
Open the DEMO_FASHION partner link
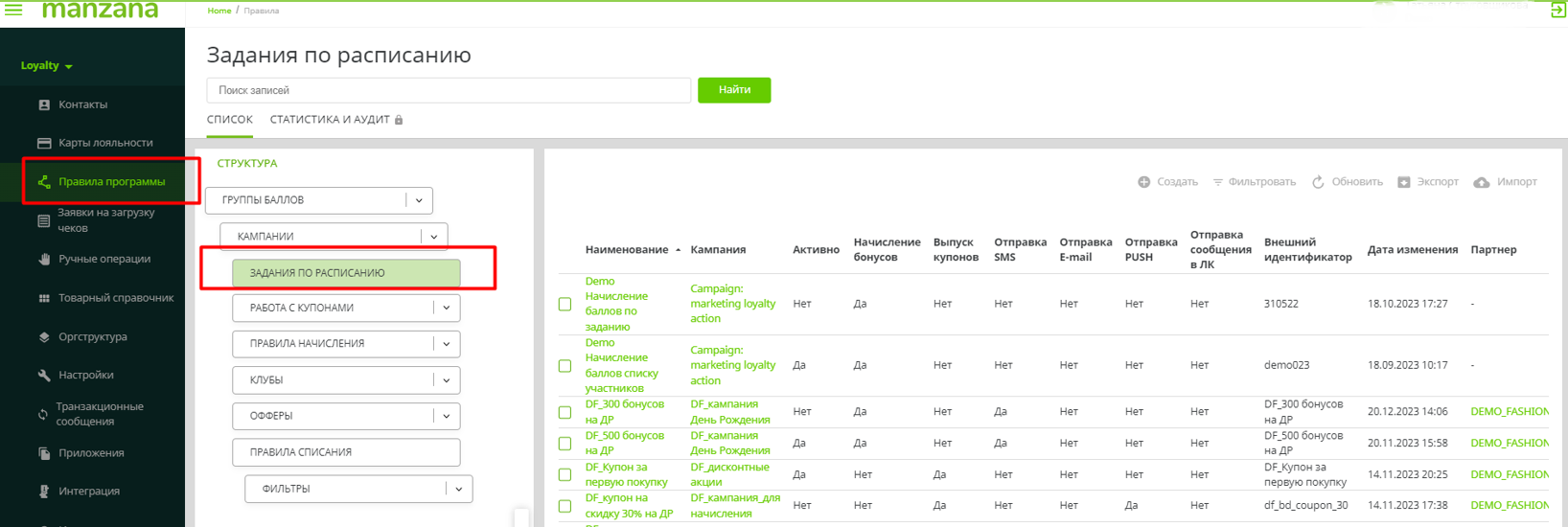click(1509, 412)
